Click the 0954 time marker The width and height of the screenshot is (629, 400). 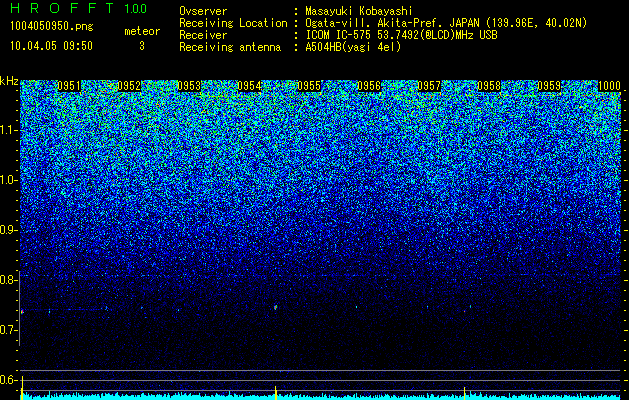point(249,86)
